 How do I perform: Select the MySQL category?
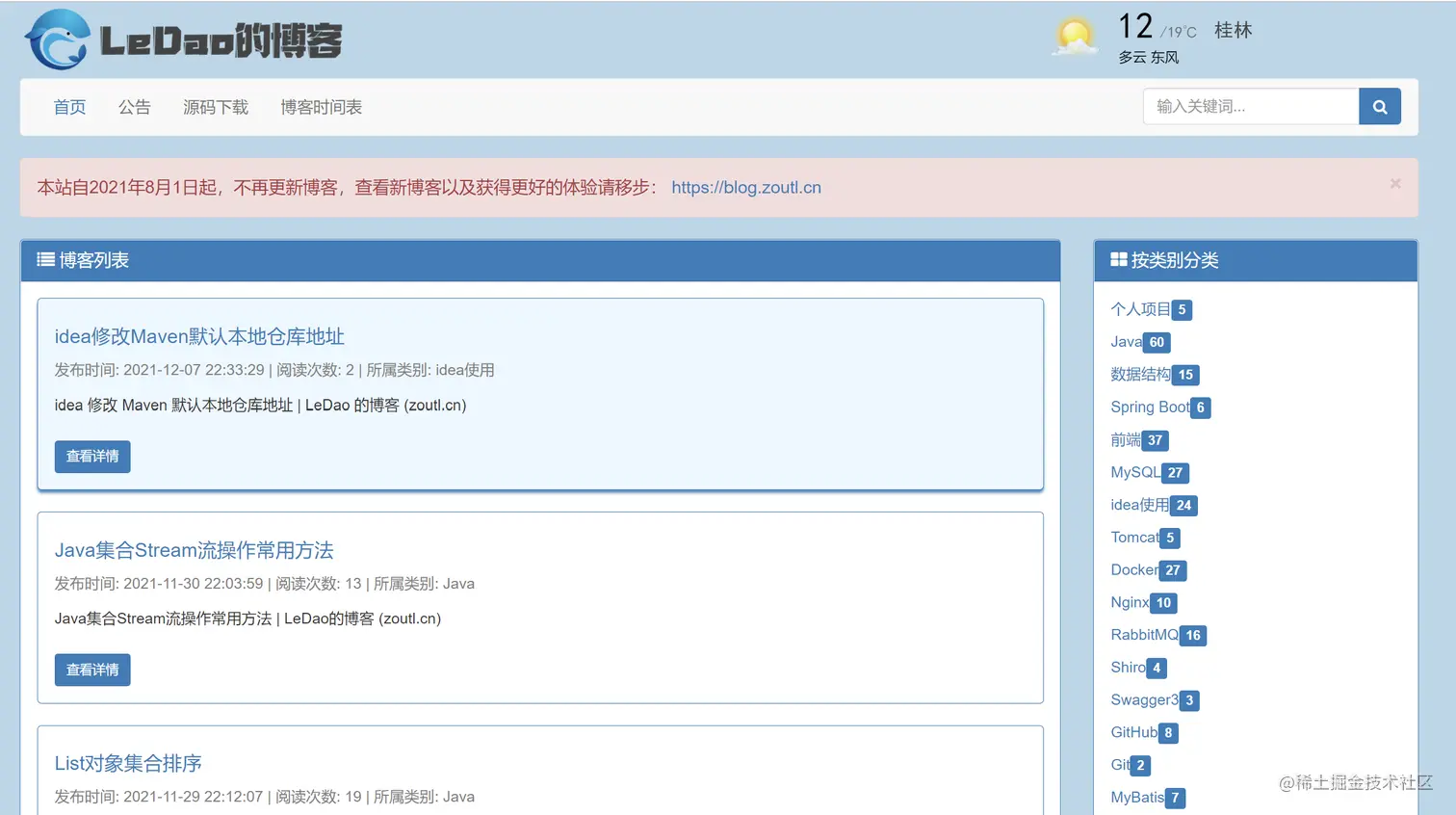(1135, 472)
